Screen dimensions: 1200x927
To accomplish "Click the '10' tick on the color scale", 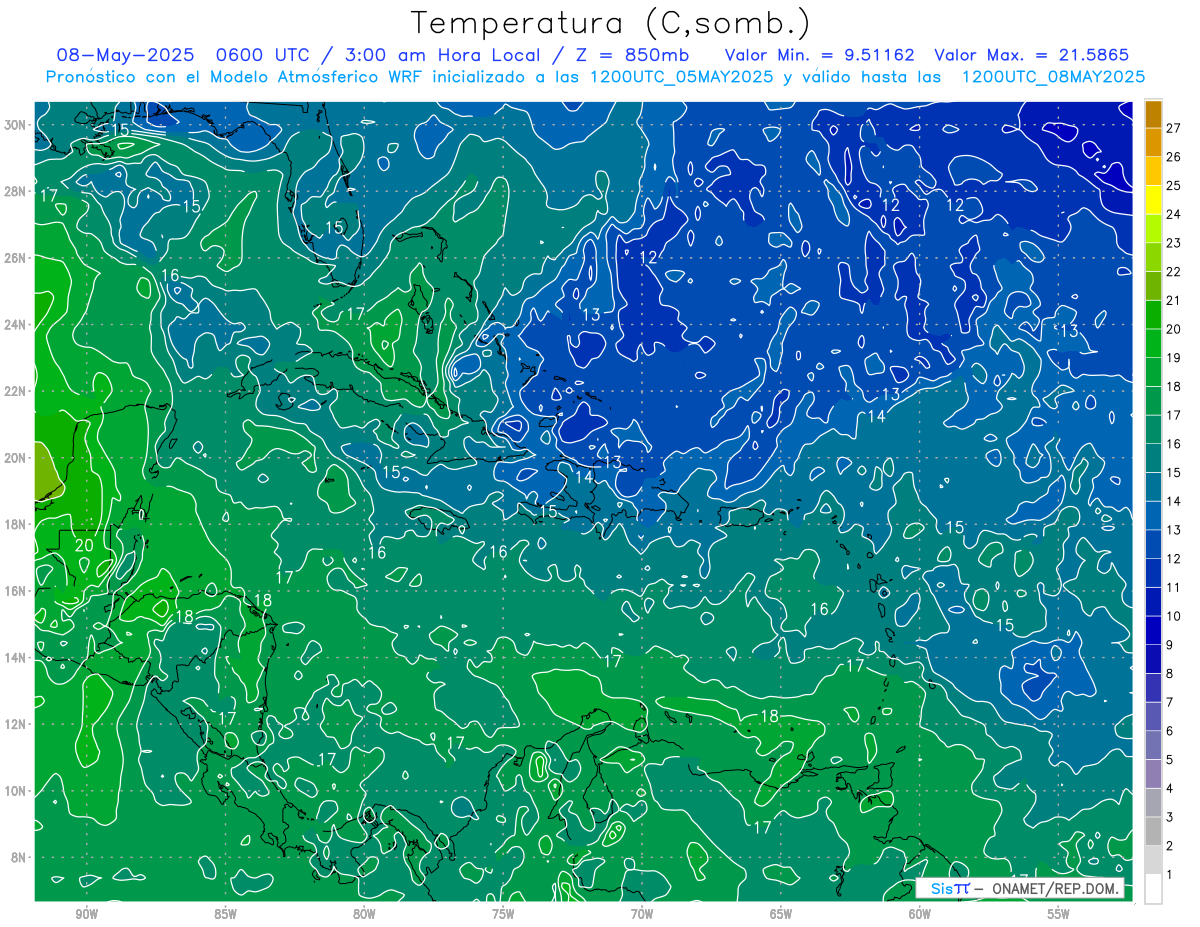I will 1174,617.
